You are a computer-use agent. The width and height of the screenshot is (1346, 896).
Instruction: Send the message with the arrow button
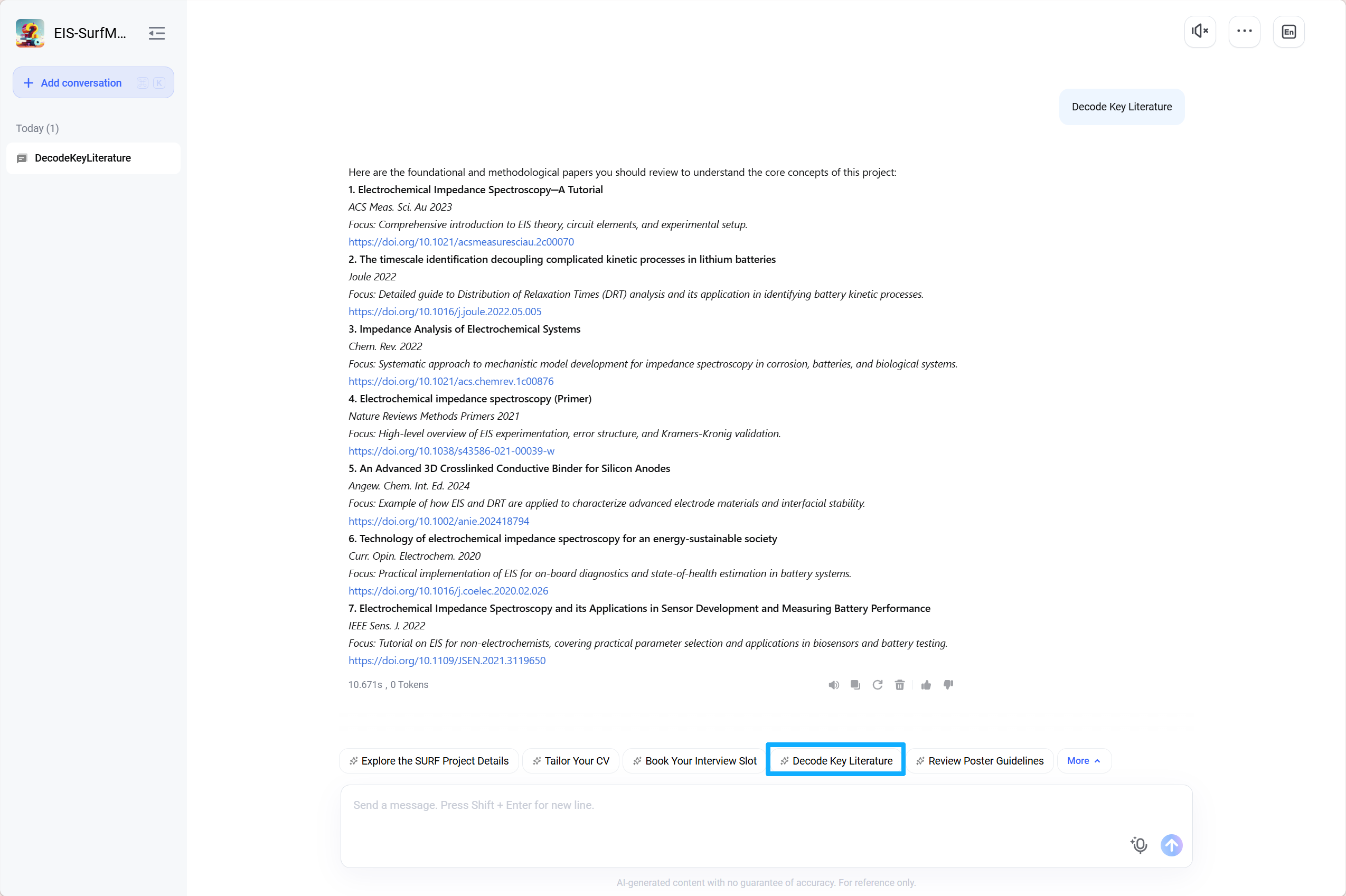[1171, 845]
